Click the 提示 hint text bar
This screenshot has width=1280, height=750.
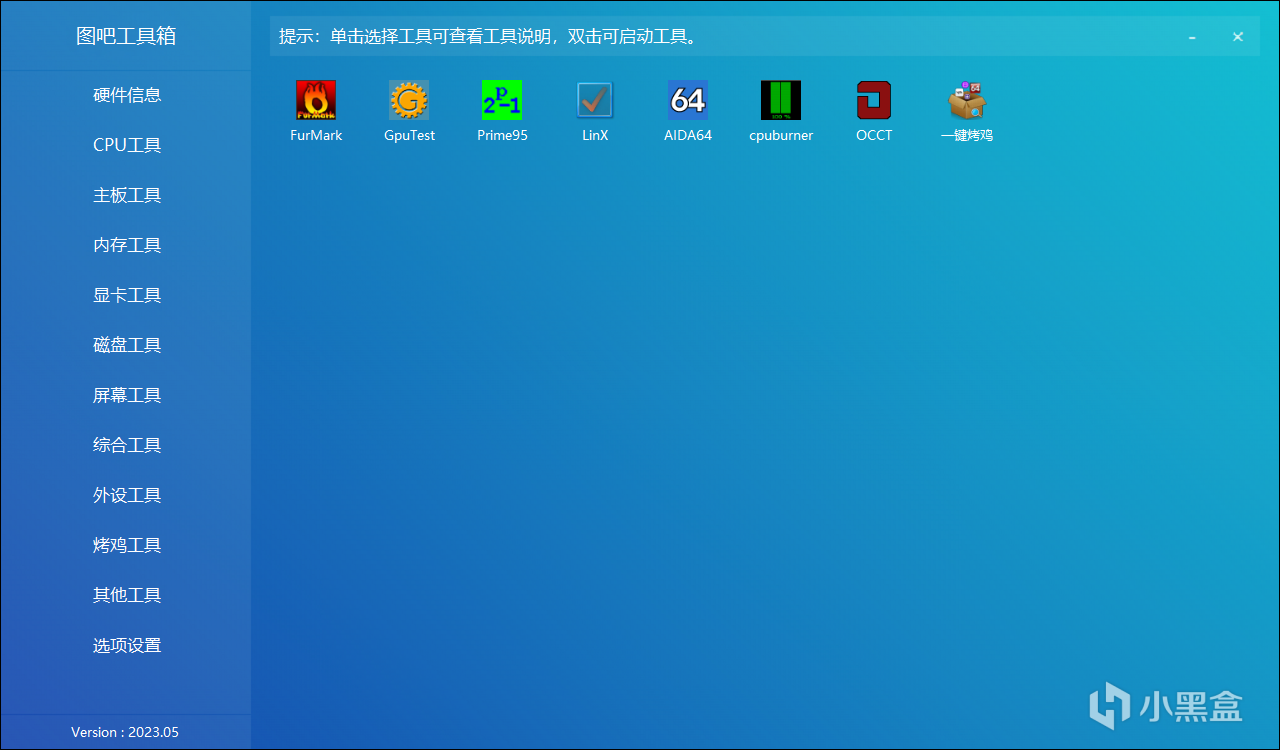(765, 36)
